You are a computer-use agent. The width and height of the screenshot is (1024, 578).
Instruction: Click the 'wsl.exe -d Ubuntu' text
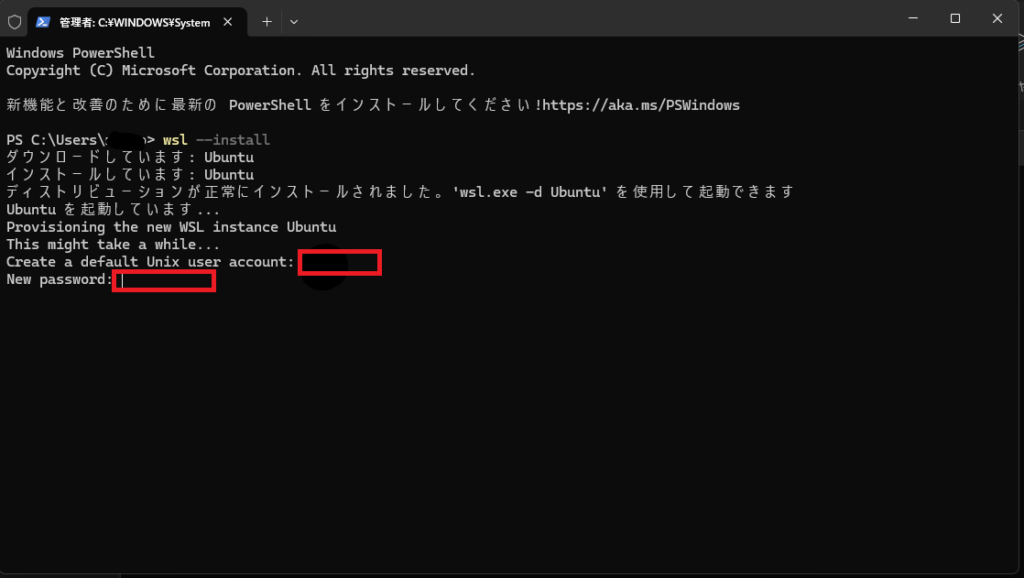530,192
